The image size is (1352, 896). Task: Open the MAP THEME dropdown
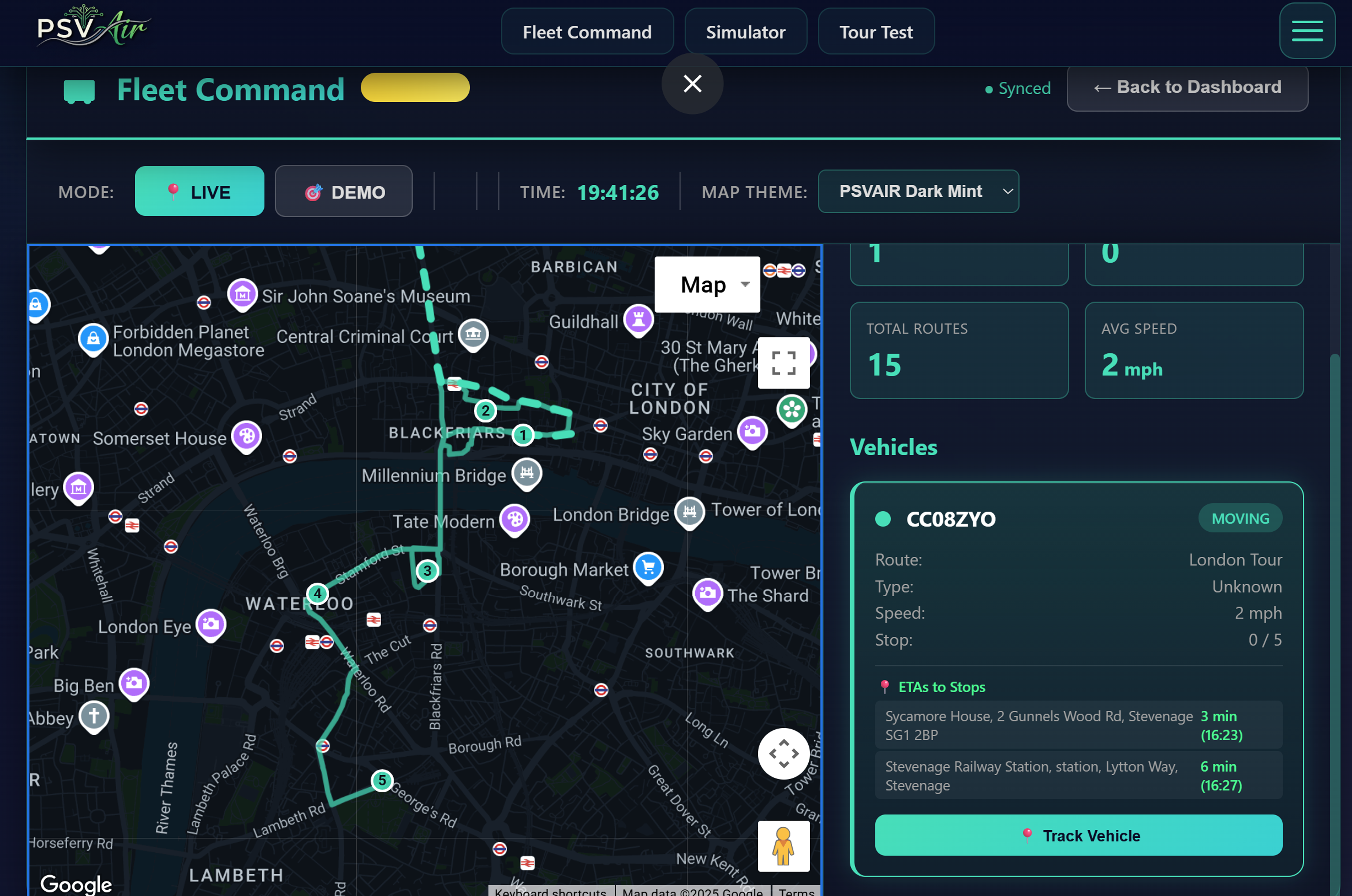pos(918,191)
